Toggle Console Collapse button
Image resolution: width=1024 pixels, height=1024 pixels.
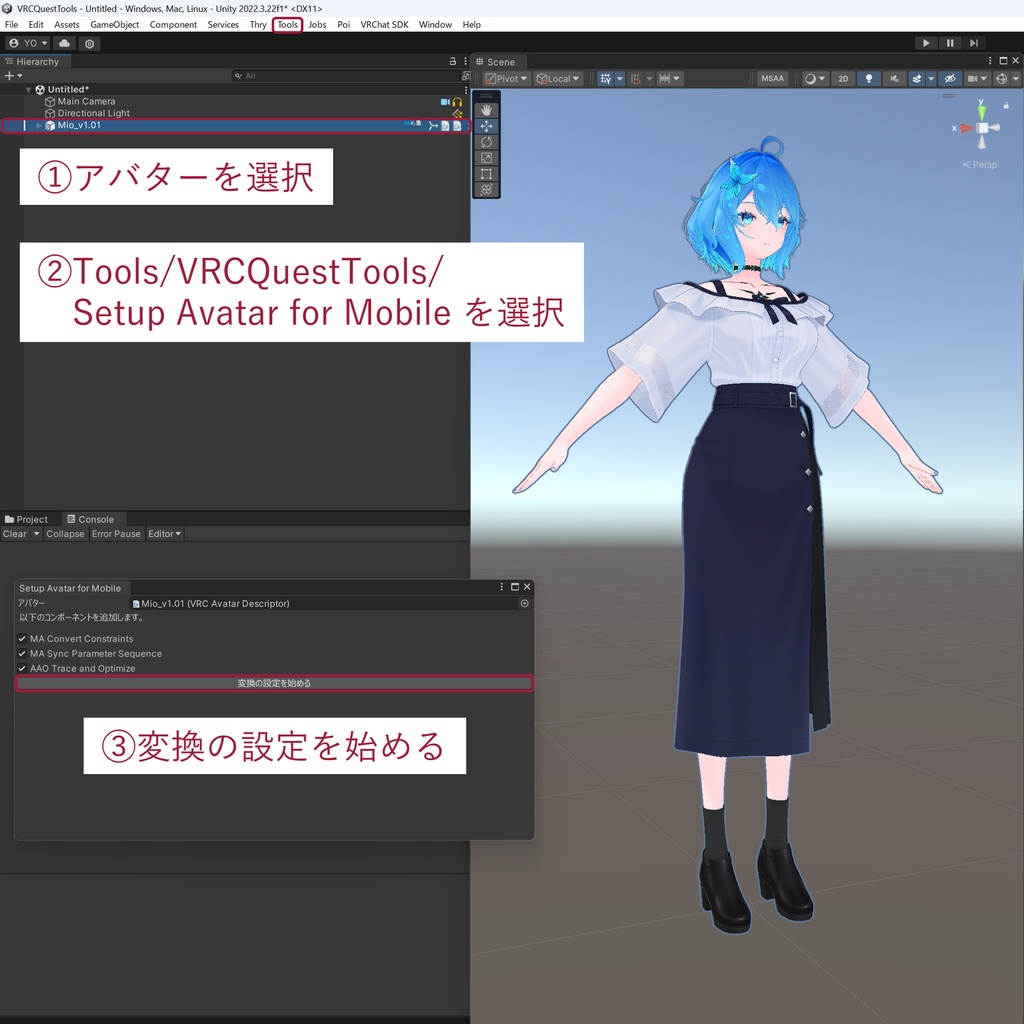coord(65,534)
